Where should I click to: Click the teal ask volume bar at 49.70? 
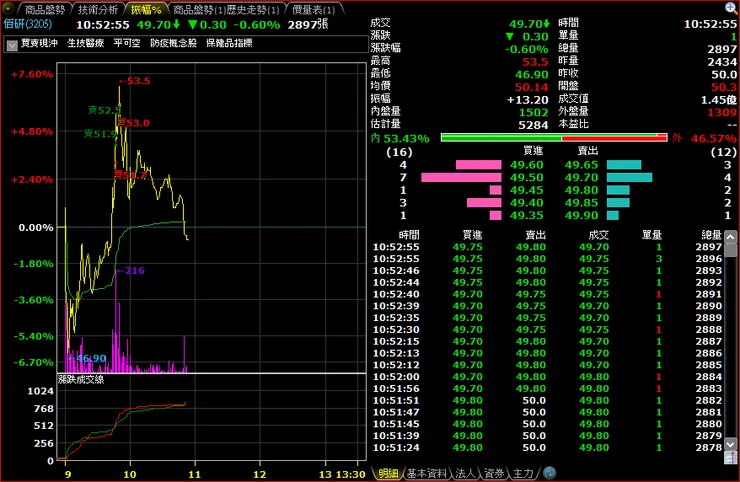tap(630, 178)
